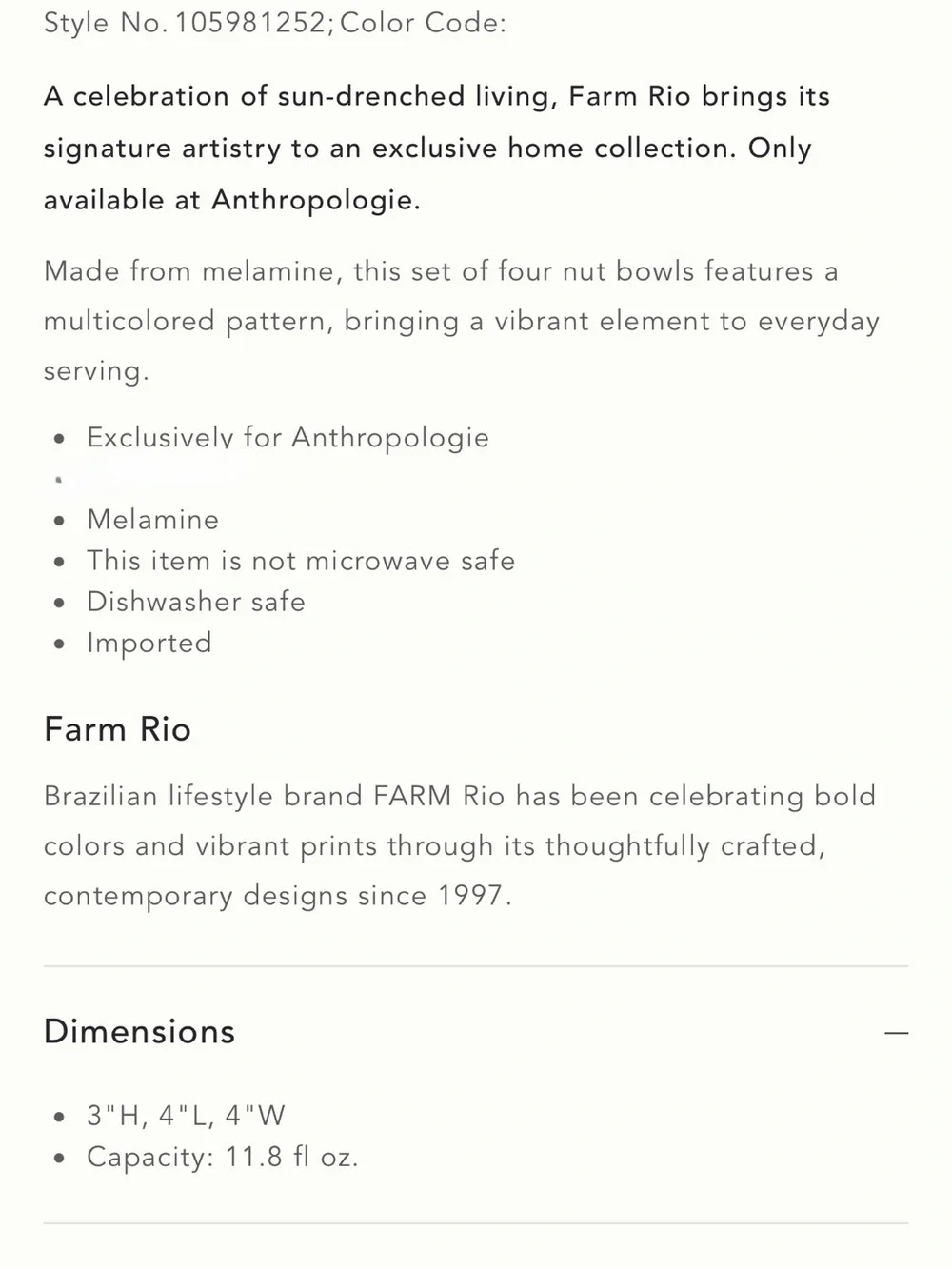Select 'Exclusively for Anthropologie' bullet

[288, 438]
